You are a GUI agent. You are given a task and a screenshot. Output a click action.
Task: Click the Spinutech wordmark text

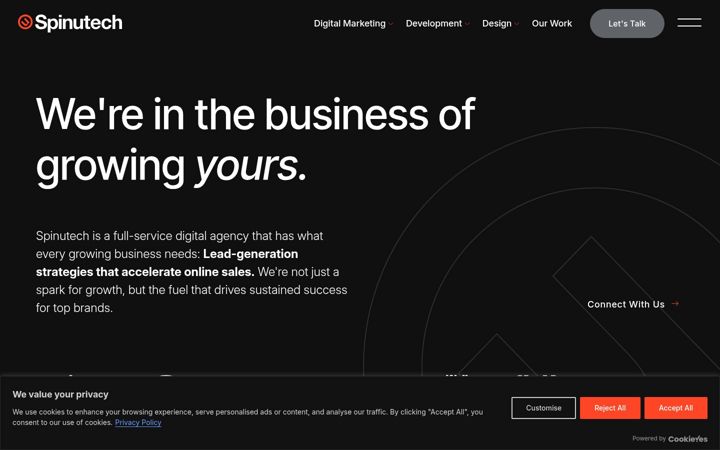coord(79,22)
